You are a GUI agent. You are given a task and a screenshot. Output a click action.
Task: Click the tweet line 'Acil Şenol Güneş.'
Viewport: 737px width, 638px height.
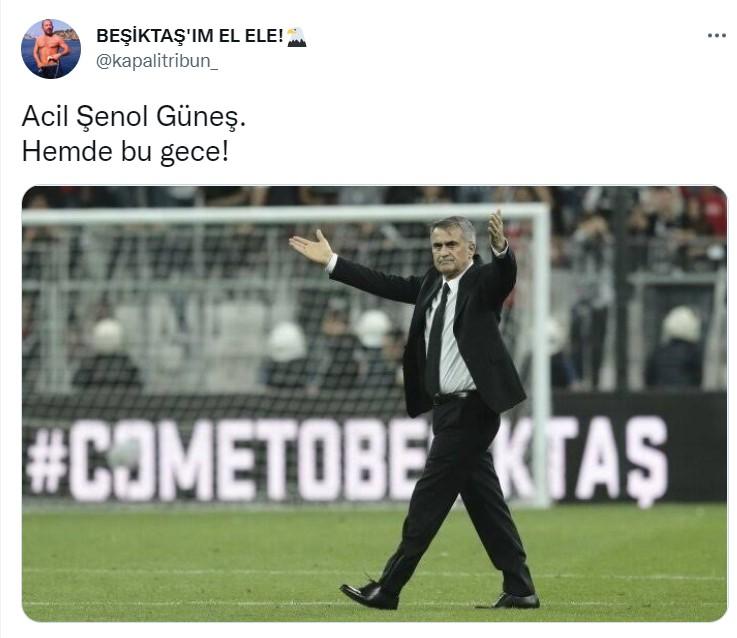tap(134, 116)
